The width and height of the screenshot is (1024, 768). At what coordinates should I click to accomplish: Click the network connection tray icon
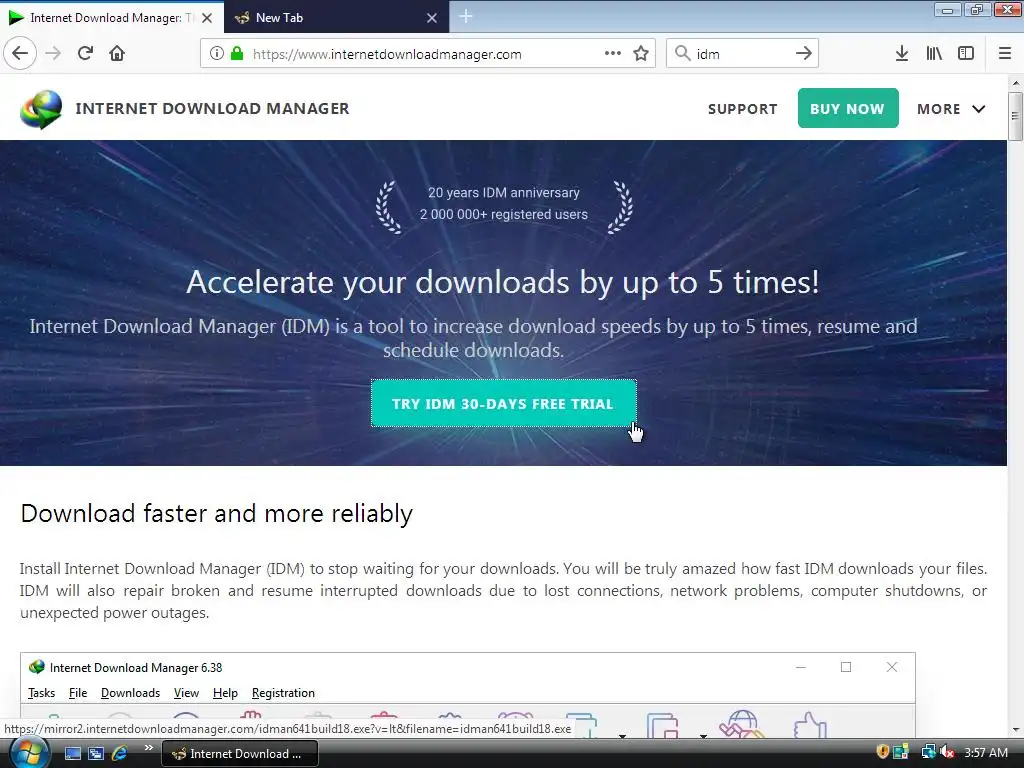[x=927, y=752]
